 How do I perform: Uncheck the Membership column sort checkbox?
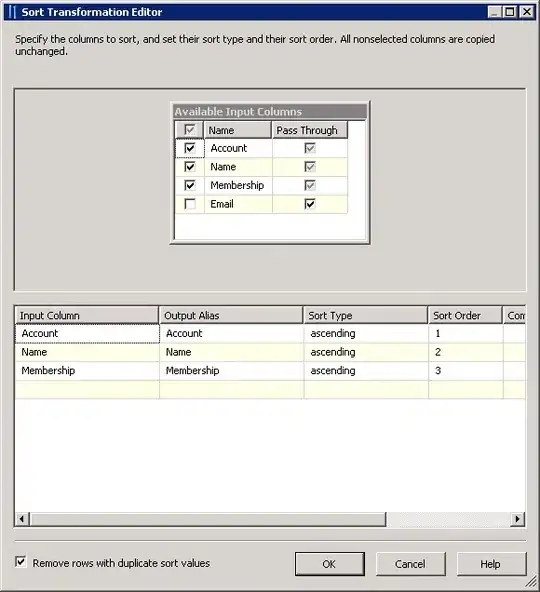pyautogui.click(x=190, y=185)
